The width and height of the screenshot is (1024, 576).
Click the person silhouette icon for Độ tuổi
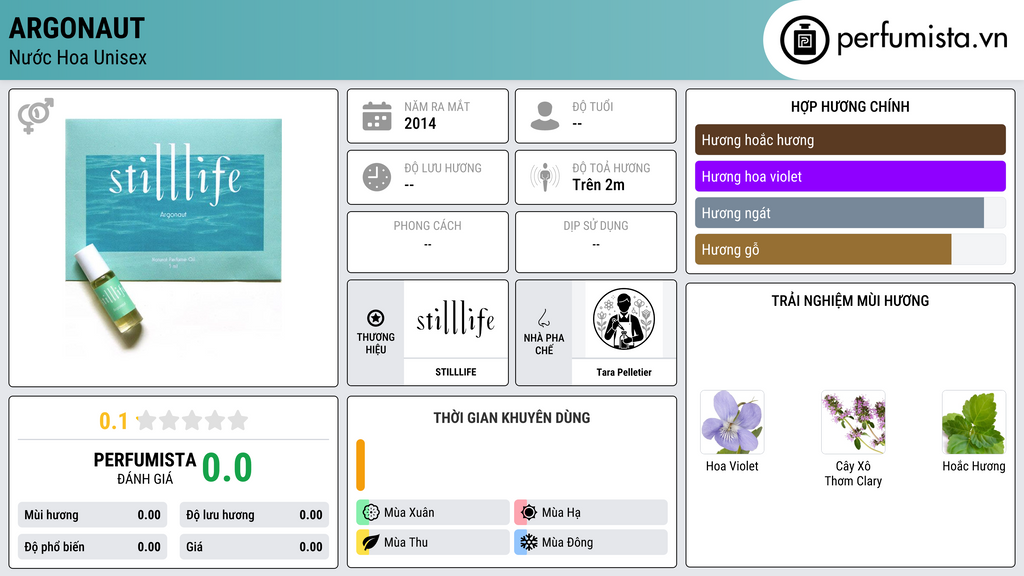[545, 116]
